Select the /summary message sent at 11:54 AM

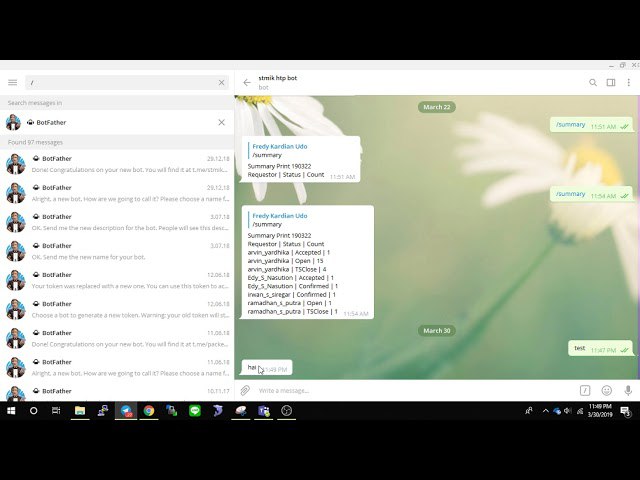(591, 194)
